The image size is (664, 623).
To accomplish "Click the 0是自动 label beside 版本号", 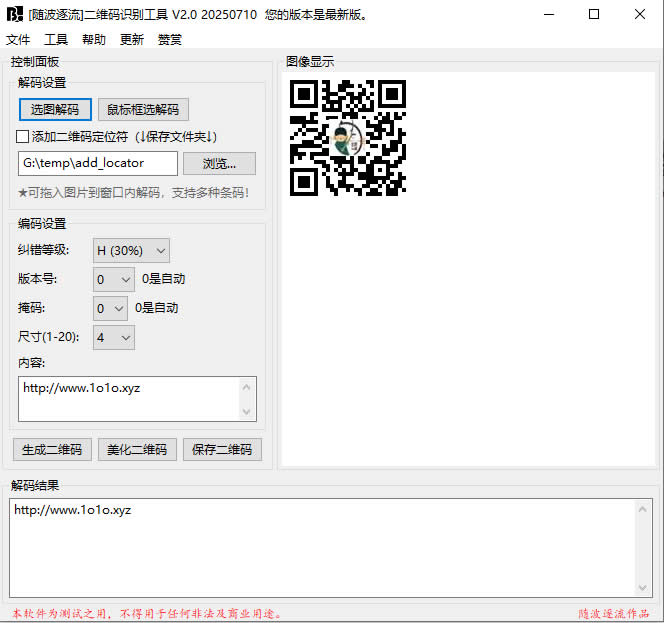I will [163, 279].
